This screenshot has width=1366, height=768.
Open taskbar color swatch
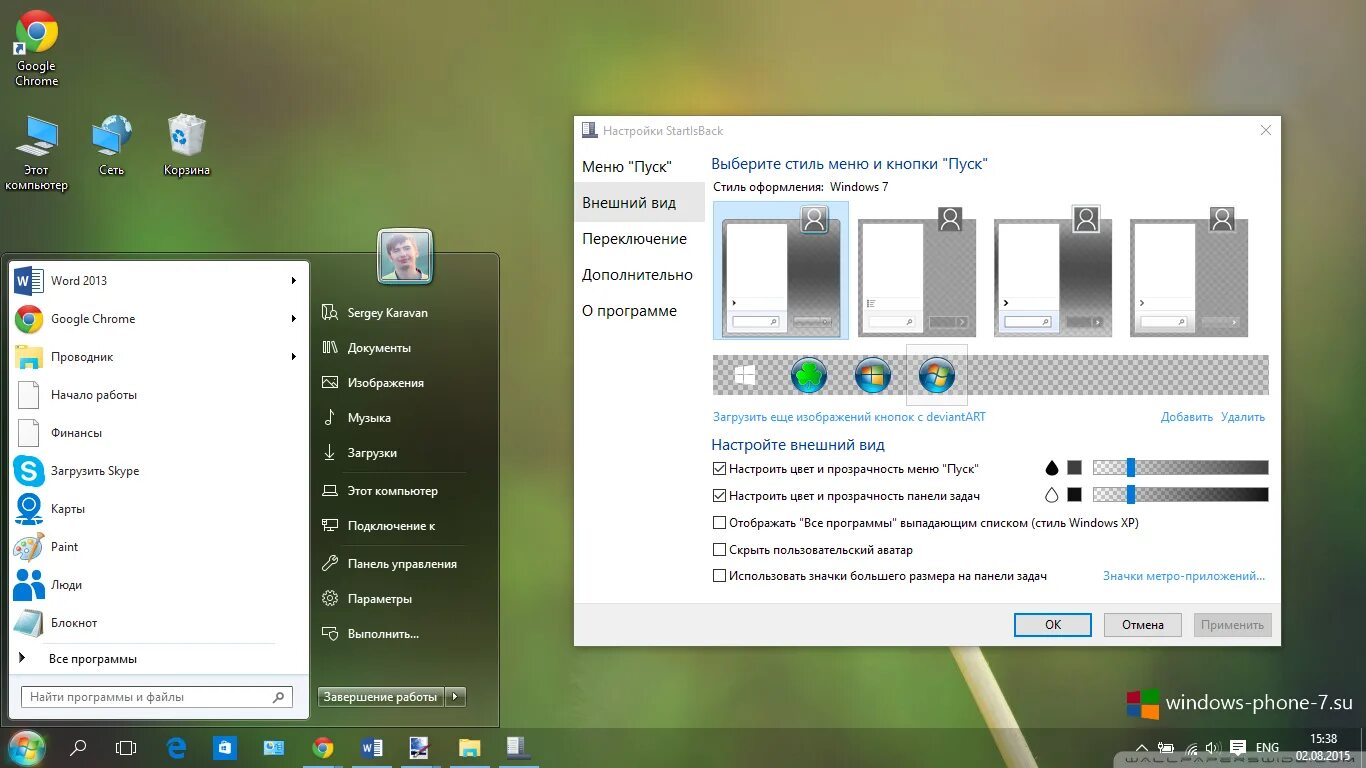pyautogui.click(x=1075, y=494)
